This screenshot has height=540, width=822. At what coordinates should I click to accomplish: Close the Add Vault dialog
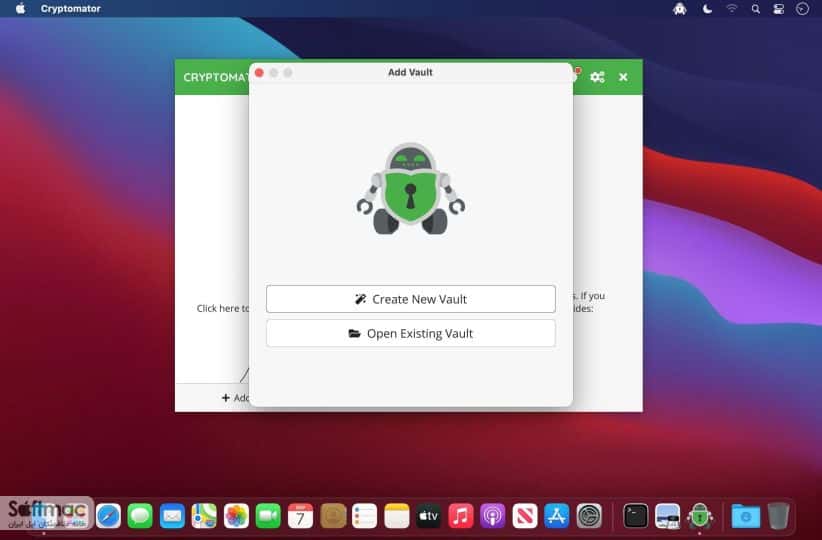259,72
